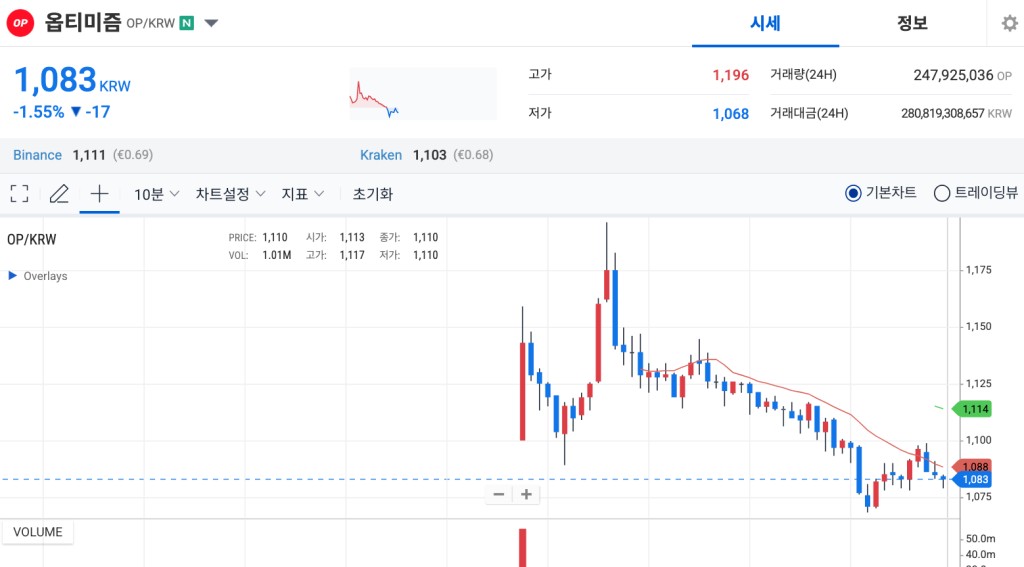This screenshot has height=567, width=1024.
Task: Switch to the 시세 tab
Action: click(x=765, y=24)
